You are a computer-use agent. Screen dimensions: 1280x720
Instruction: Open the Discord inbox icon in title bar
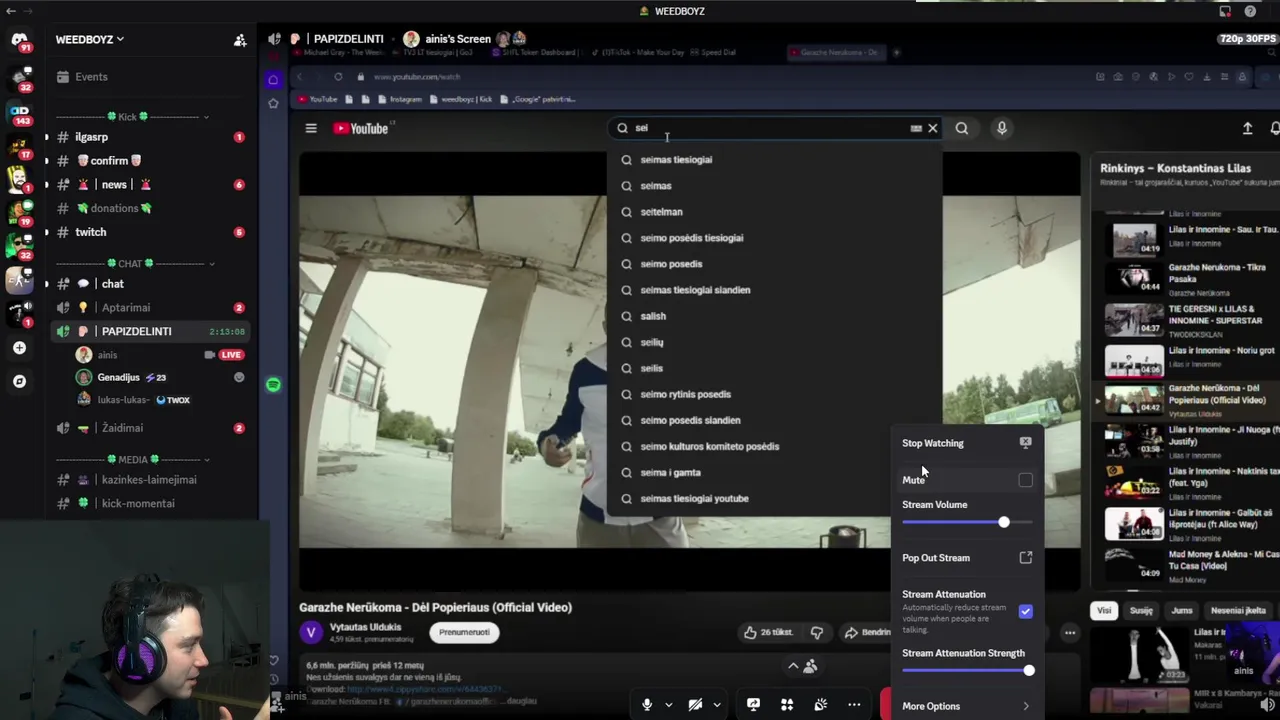(1225, 11)
